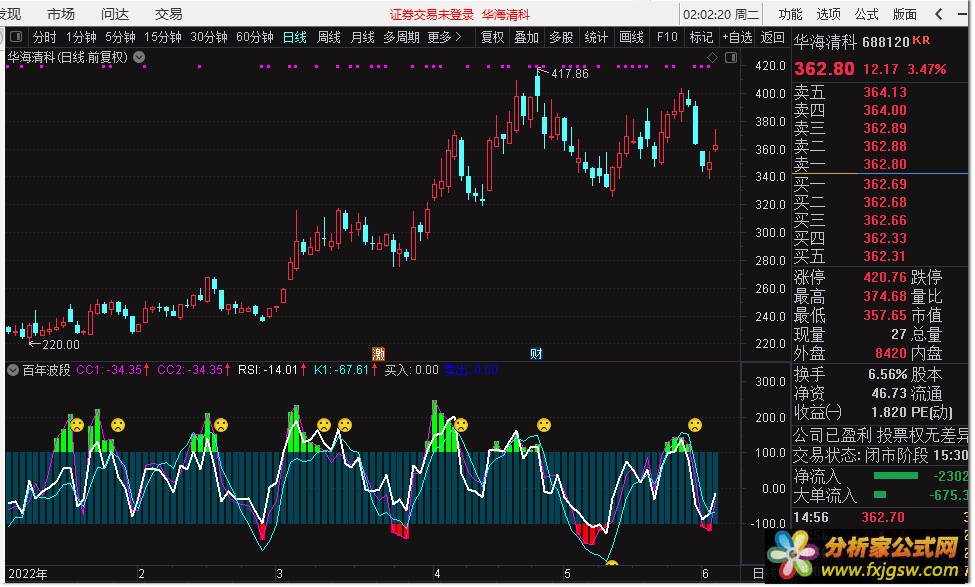Viewport: 975px width, 587px height.
Task: Click the clock 02:02:20 周二
Action: click(721, 14)
